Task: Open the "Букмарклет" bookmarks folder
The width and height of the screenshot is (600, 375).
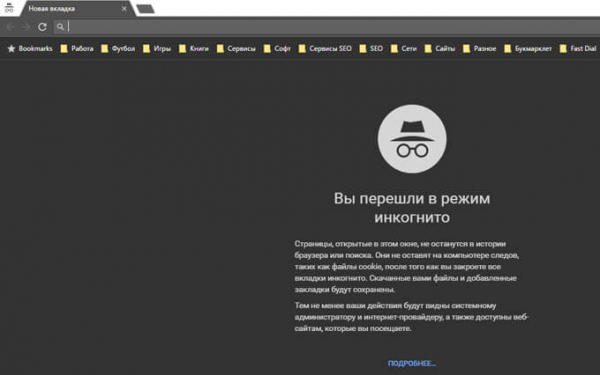Action: point(528,49)
